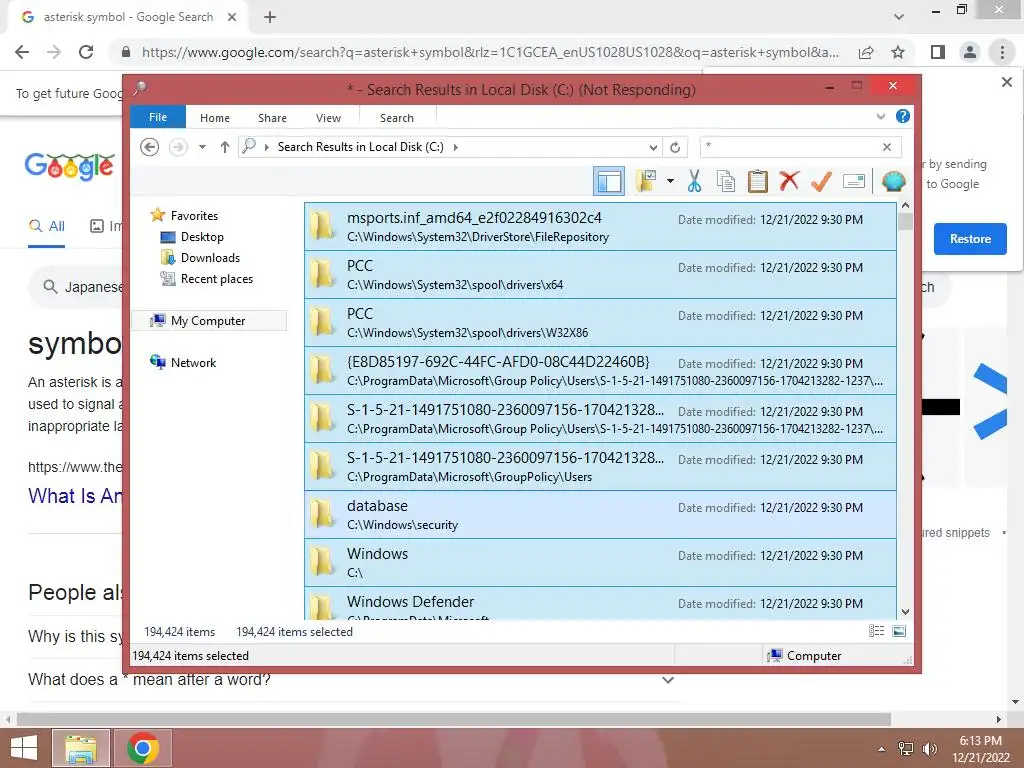
Task: Switch to the Home ribbon tab
Action: coord(215,118)
